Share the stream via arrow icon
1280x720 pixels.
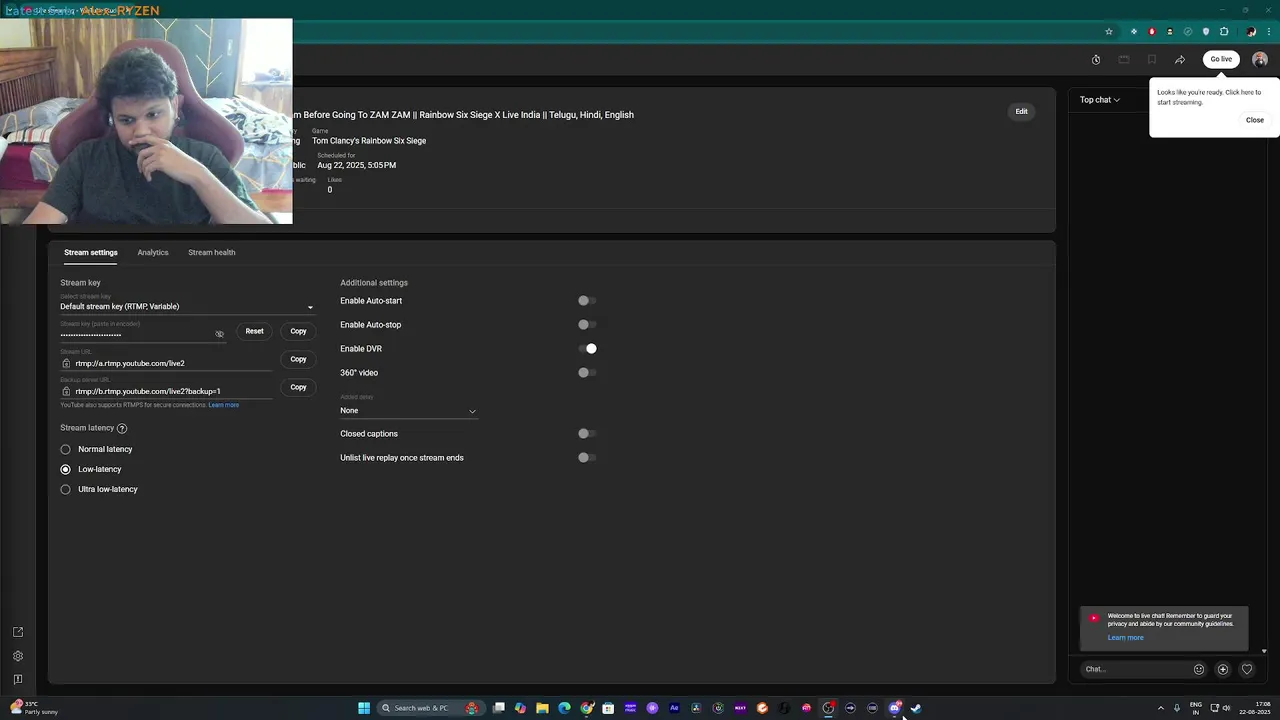coord(1180,60)
